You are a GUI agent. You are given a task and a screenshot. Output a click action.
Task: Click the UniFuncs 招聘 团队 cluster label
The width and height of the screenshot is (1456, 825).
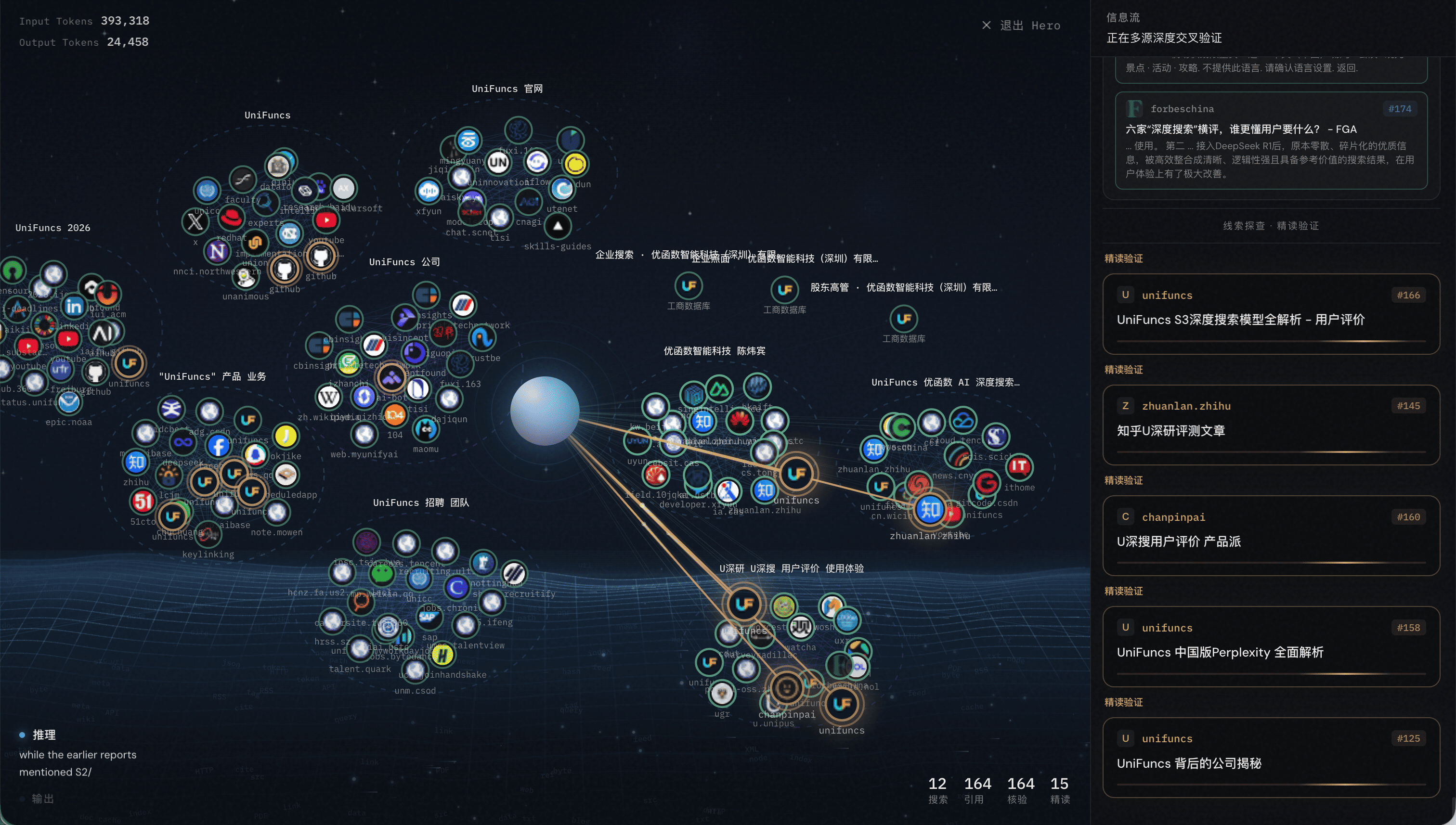point(421,503)
